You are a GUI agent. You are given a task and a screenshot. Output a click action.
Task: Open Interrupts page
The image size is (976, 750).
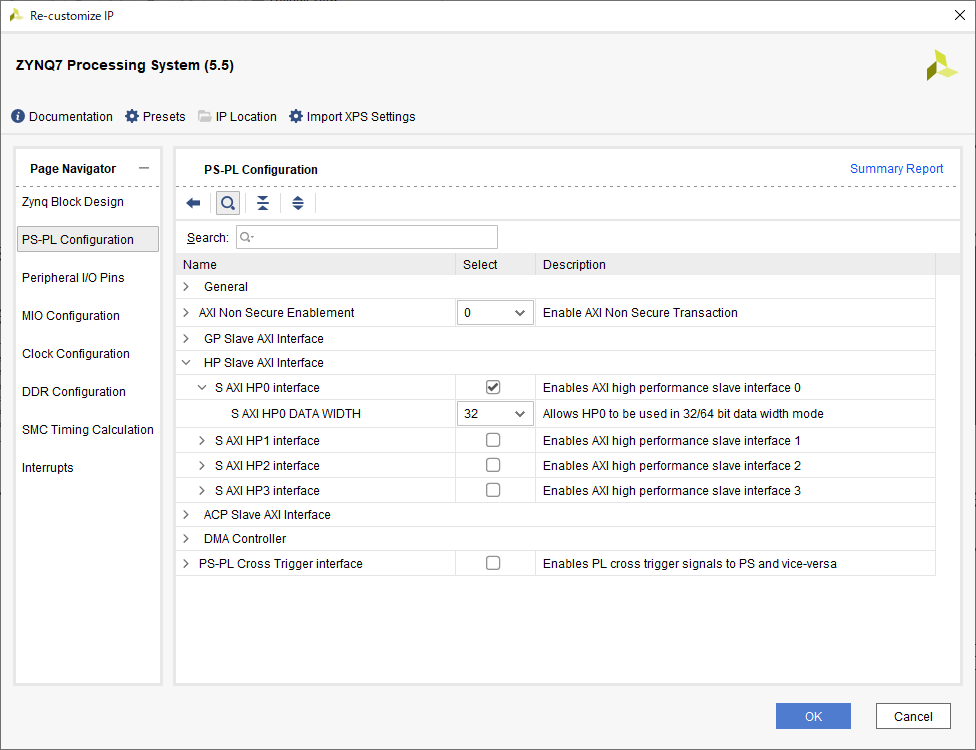pyautogui.click(x=47, y=467)
